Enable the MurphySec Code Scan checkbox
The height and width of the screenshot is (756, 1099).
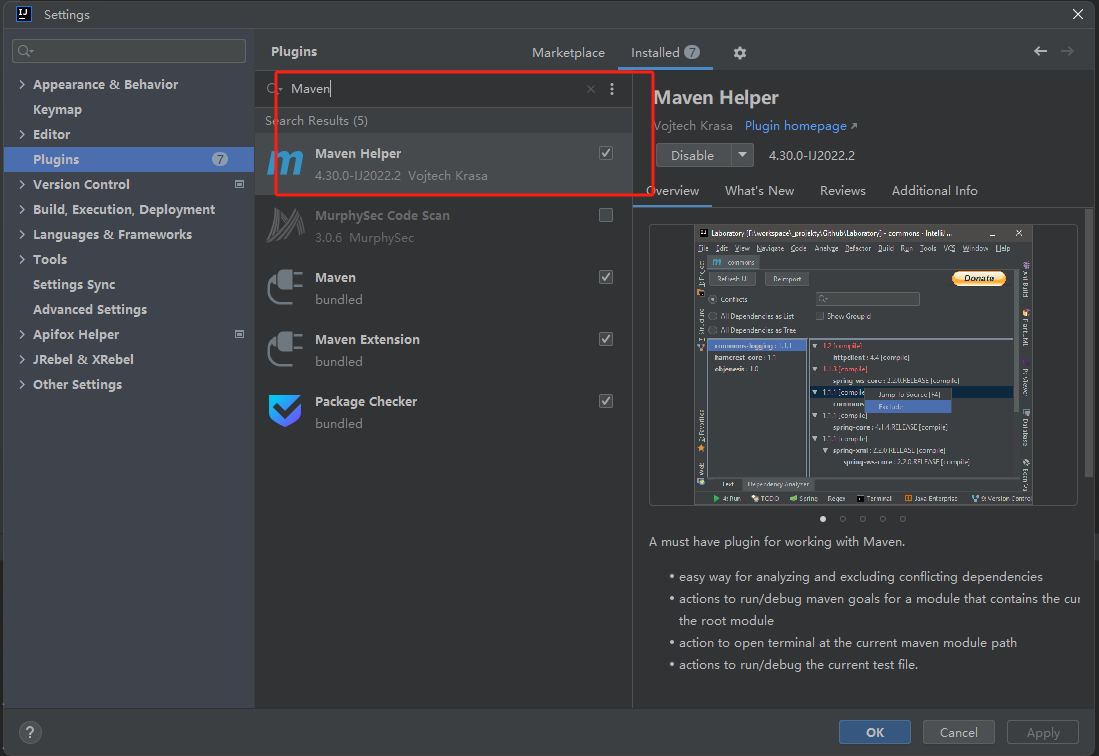point(606,215)
